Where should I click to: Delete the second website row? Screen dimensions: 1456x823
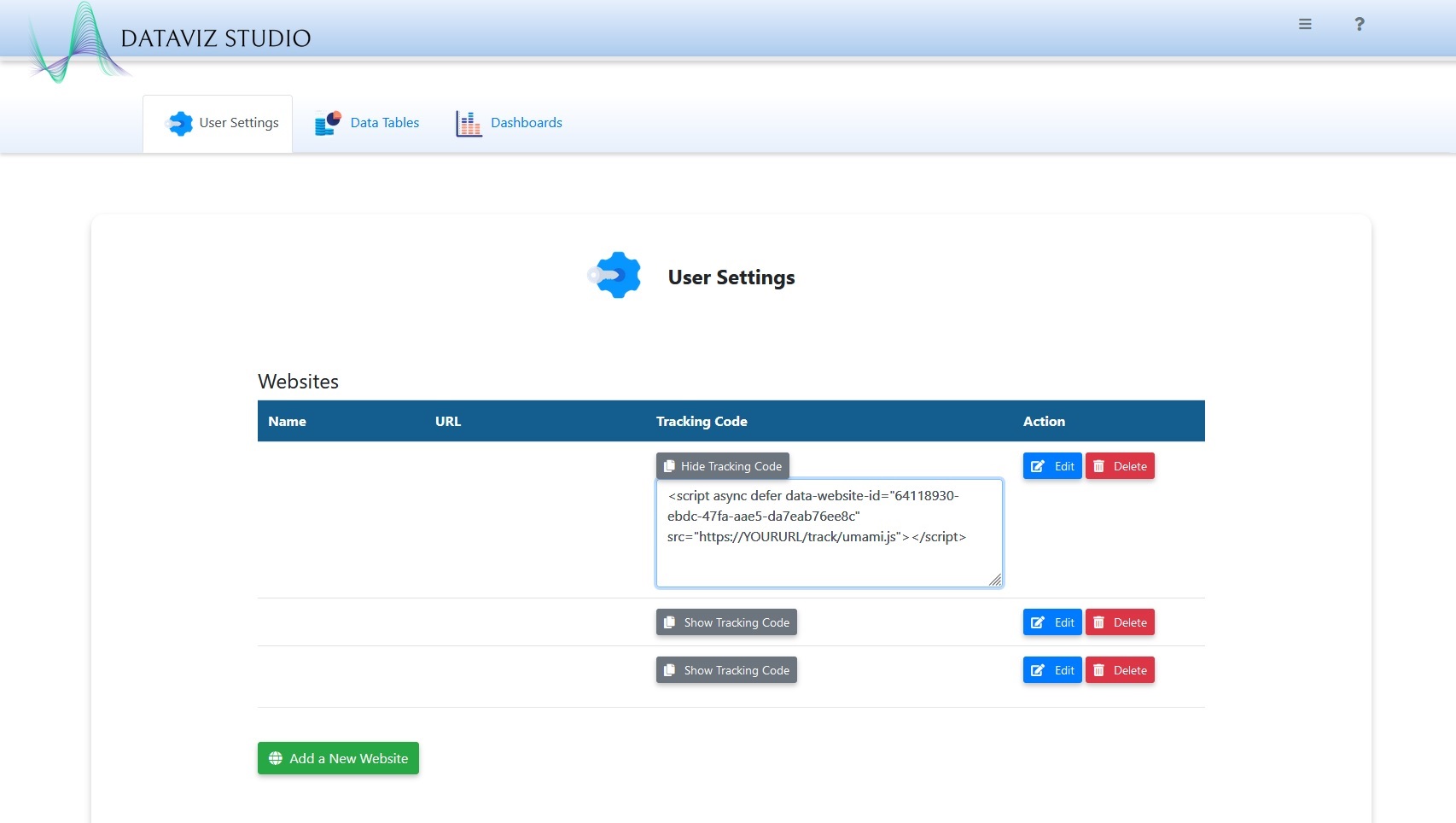pos(1120,622)
